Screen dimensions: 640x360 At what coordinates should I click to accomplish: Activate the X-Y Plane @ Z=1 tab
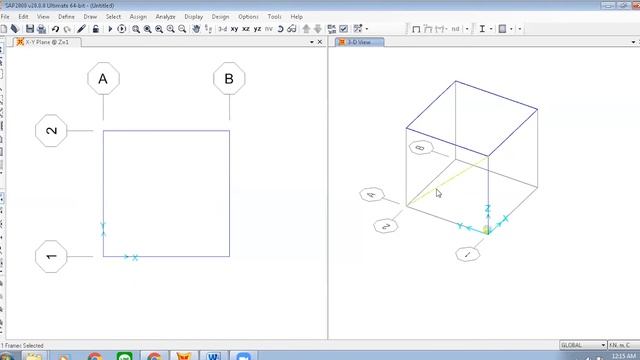(47, 42)
